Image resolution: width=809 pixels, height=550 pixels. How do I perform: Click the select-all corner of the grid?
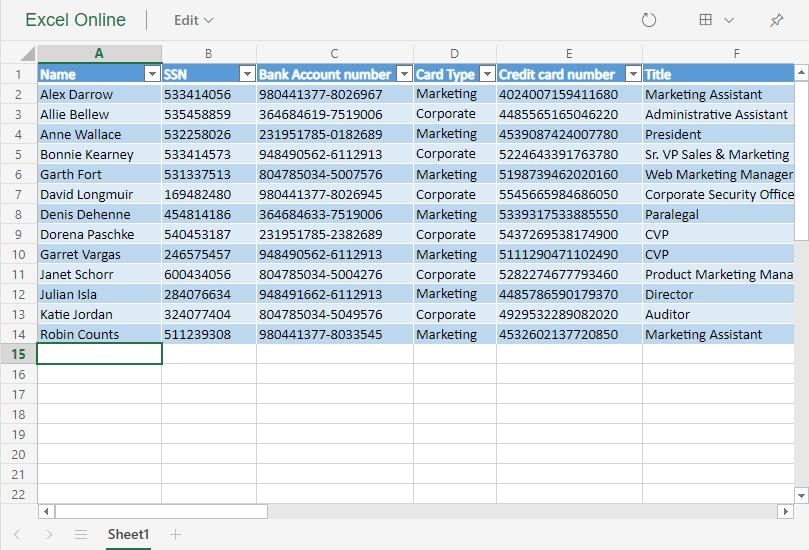pos(18,53)
